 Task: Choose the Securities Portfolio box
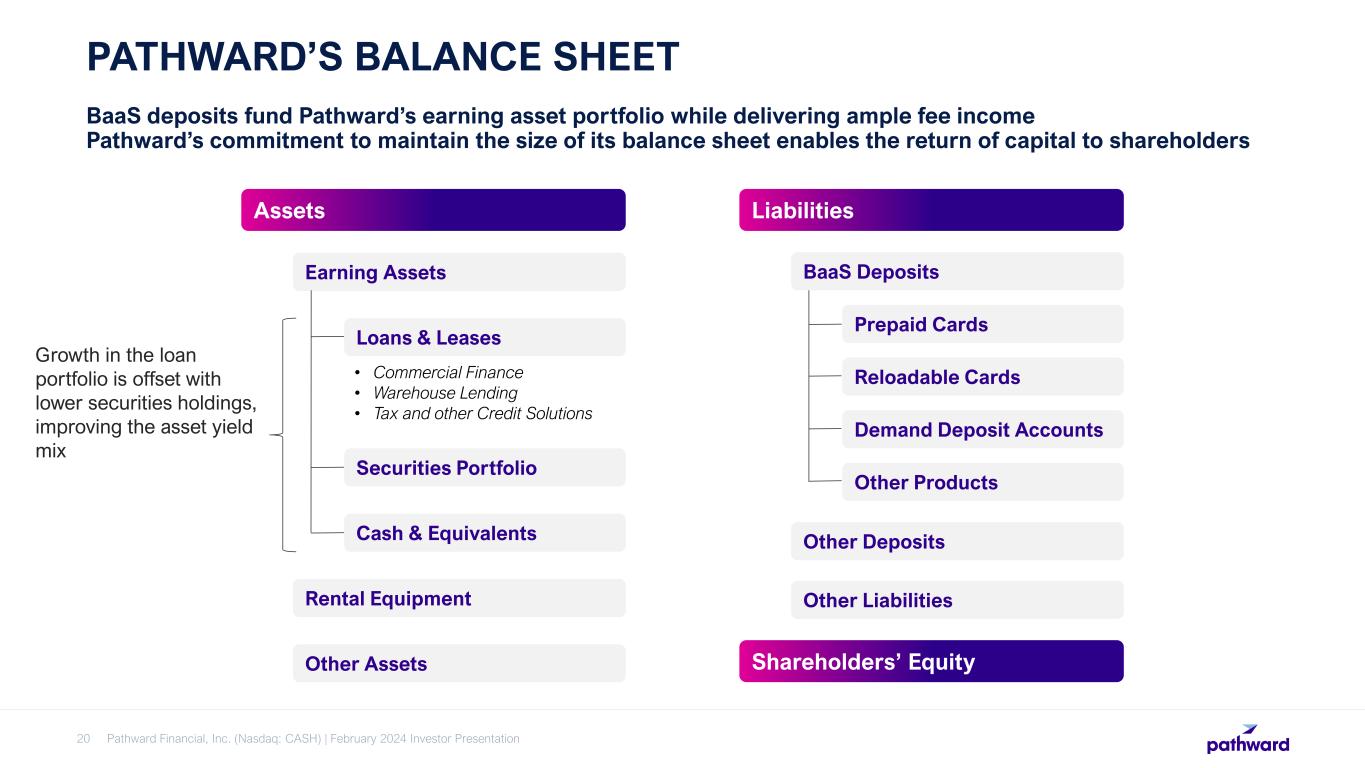(x=485, y=467)
